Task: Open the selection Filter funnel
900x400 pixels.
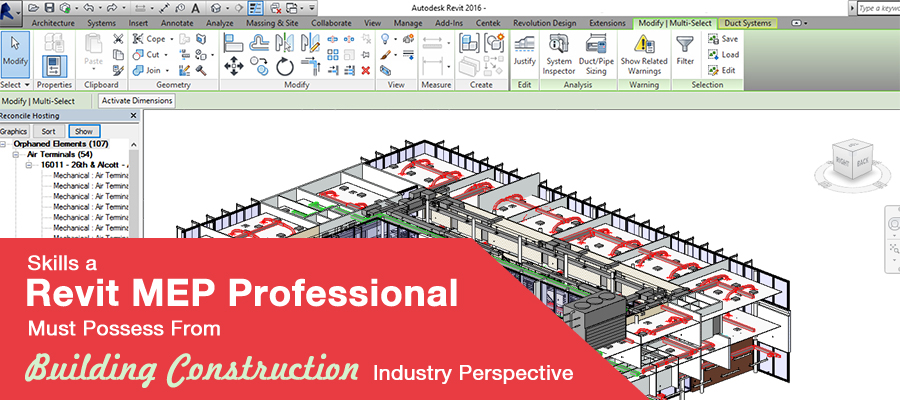Action: (685, 51)
